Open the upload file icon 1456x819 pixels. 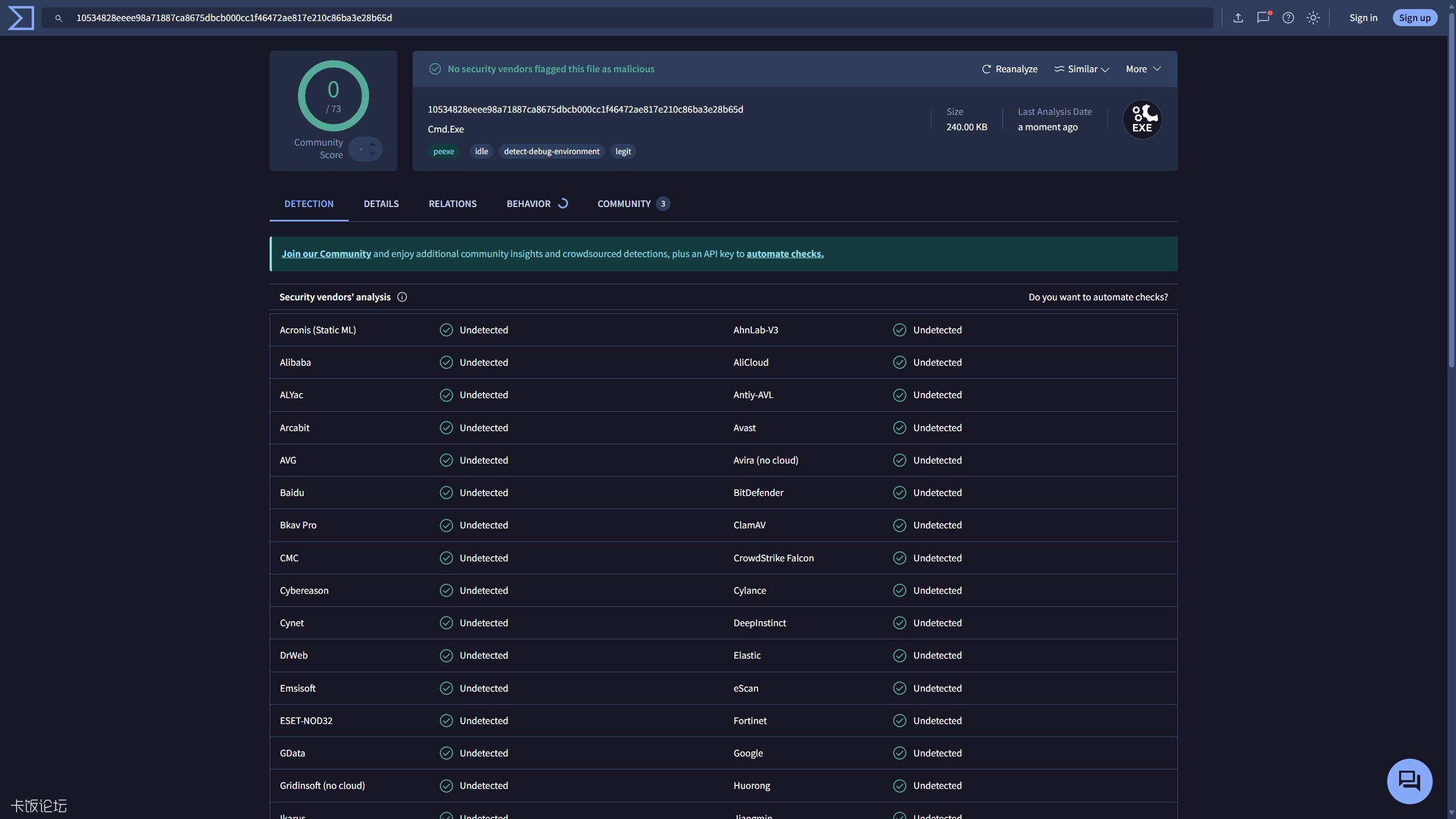1238,18
